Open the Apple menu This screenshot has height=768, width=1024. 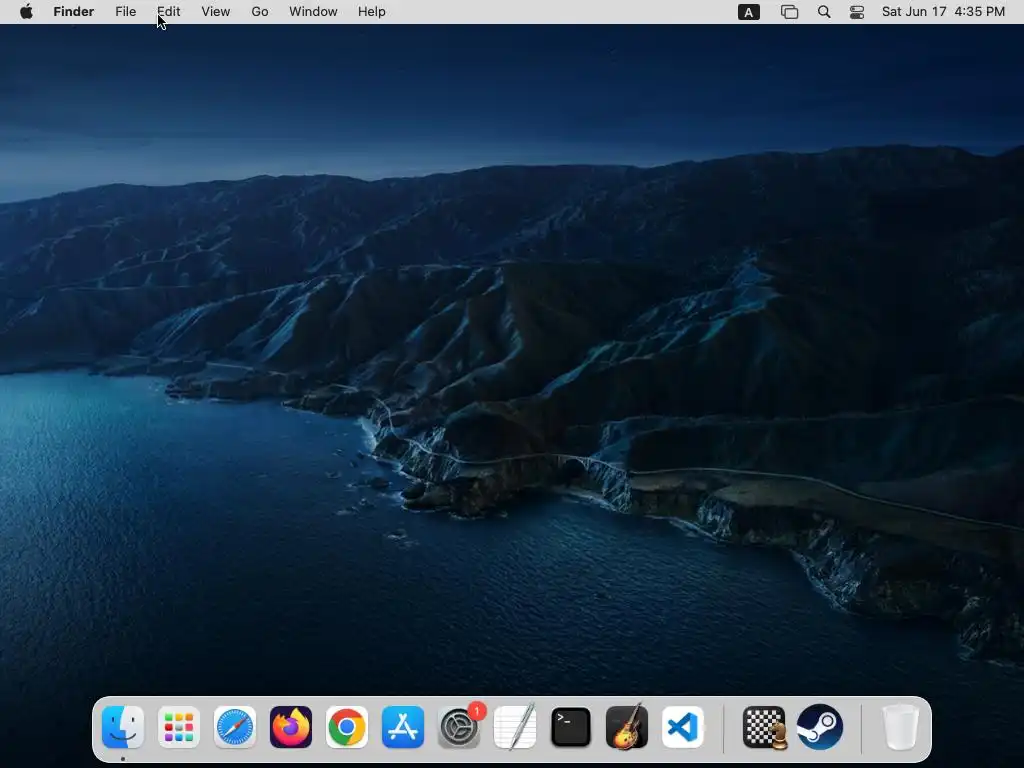tap(26, 12)
